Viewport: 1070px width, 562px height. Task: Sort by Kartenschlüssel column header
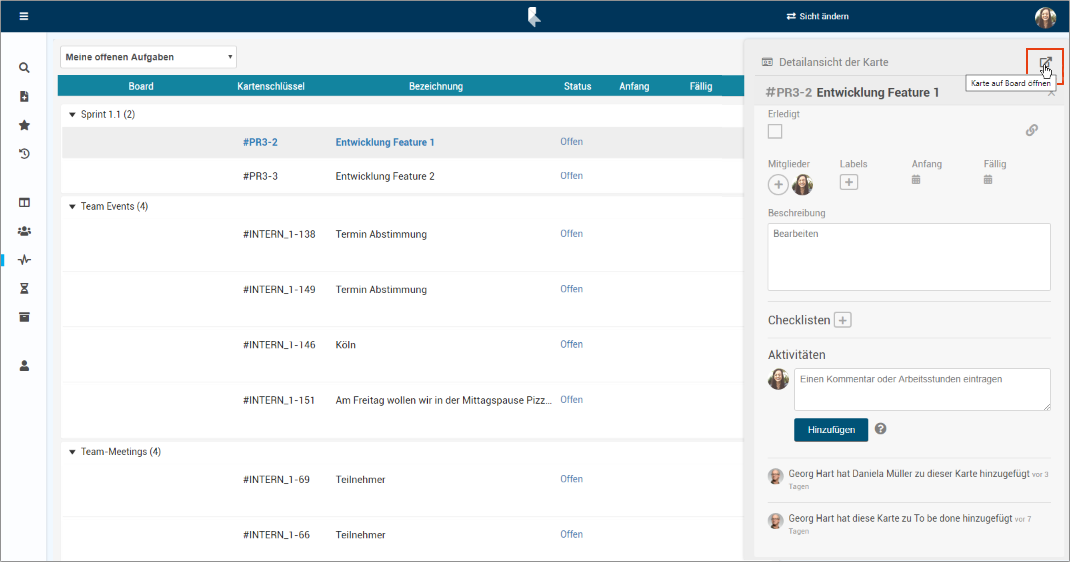[x=271, y=86]
